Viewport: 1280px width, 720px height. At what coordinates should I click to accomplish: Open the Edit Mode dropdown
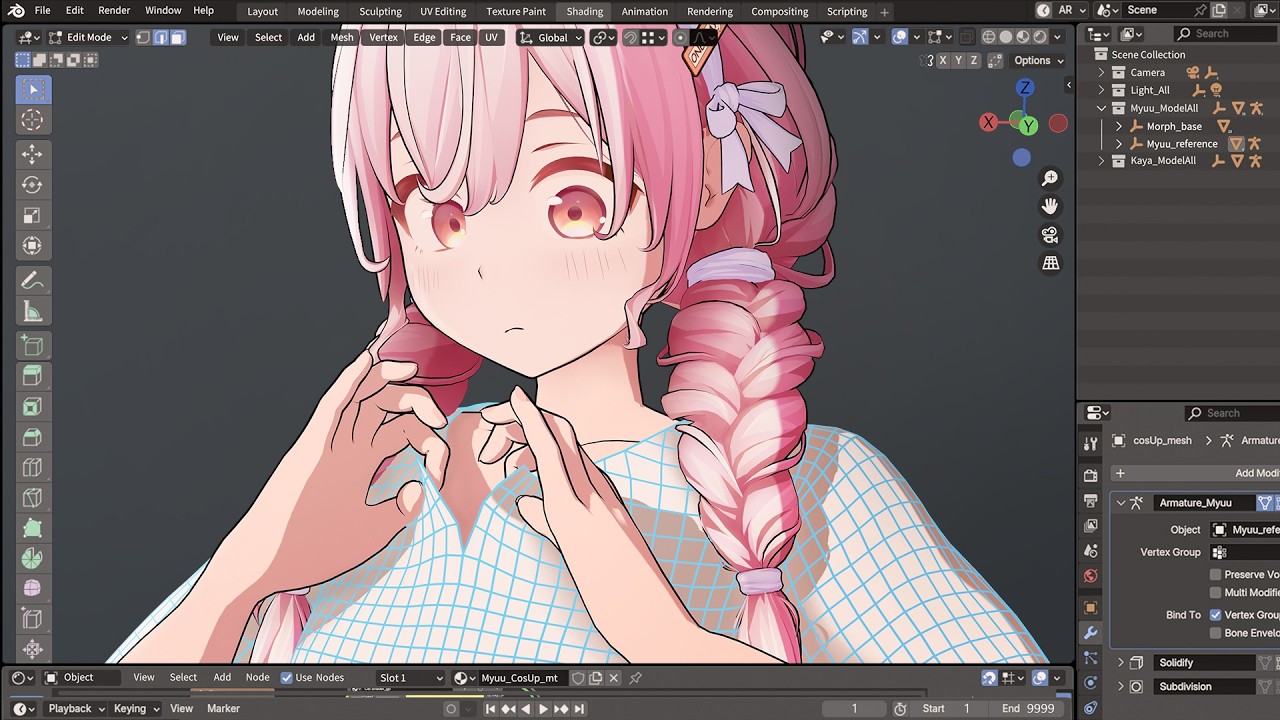pos(88,37)
